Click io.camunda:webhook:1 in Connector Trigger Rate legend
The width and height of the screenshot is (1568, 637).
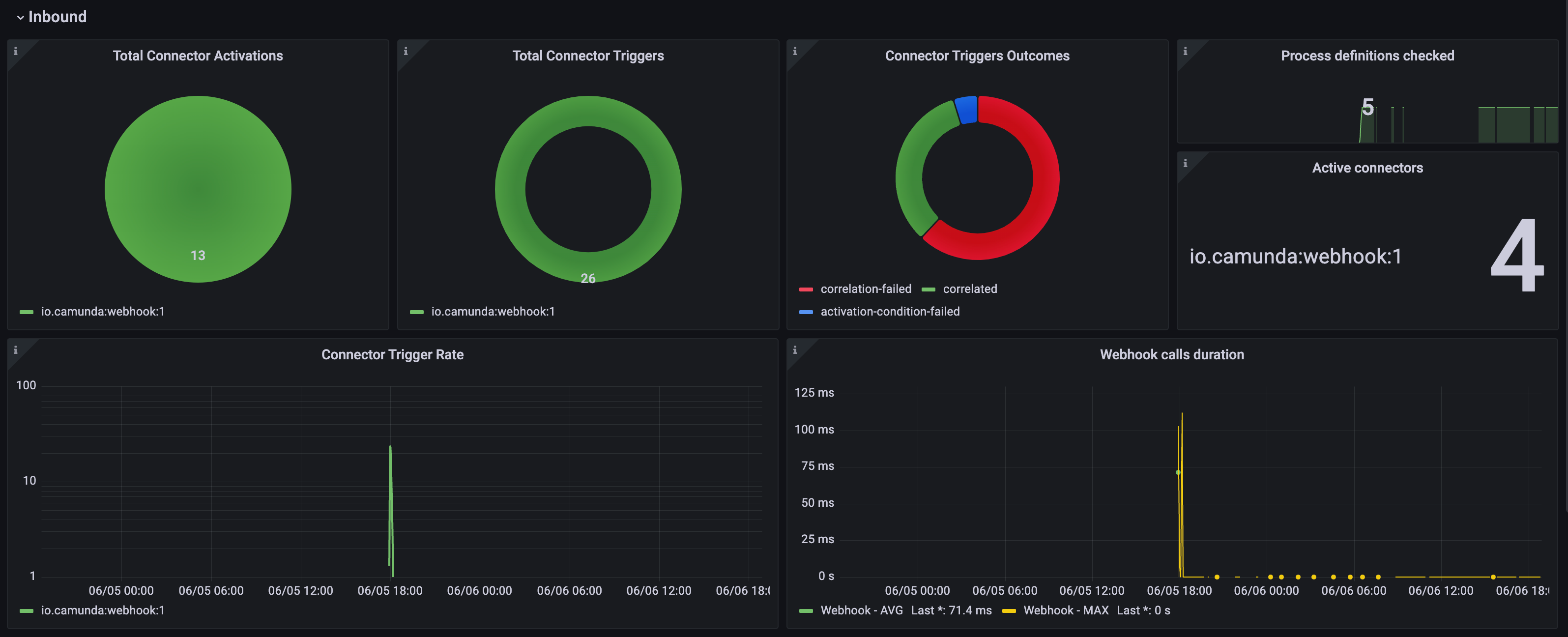[x=103, y=610]
